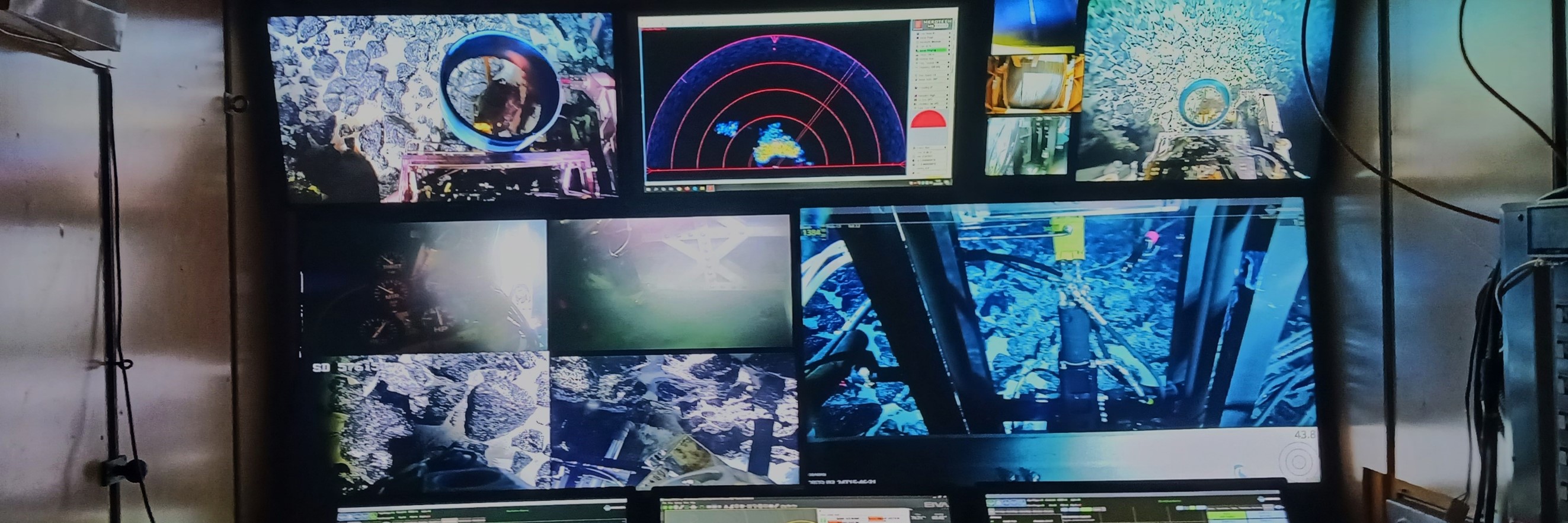
Task: Click the orange logo icon beside the sonar brand header
Action: click(x=917, y=25)
